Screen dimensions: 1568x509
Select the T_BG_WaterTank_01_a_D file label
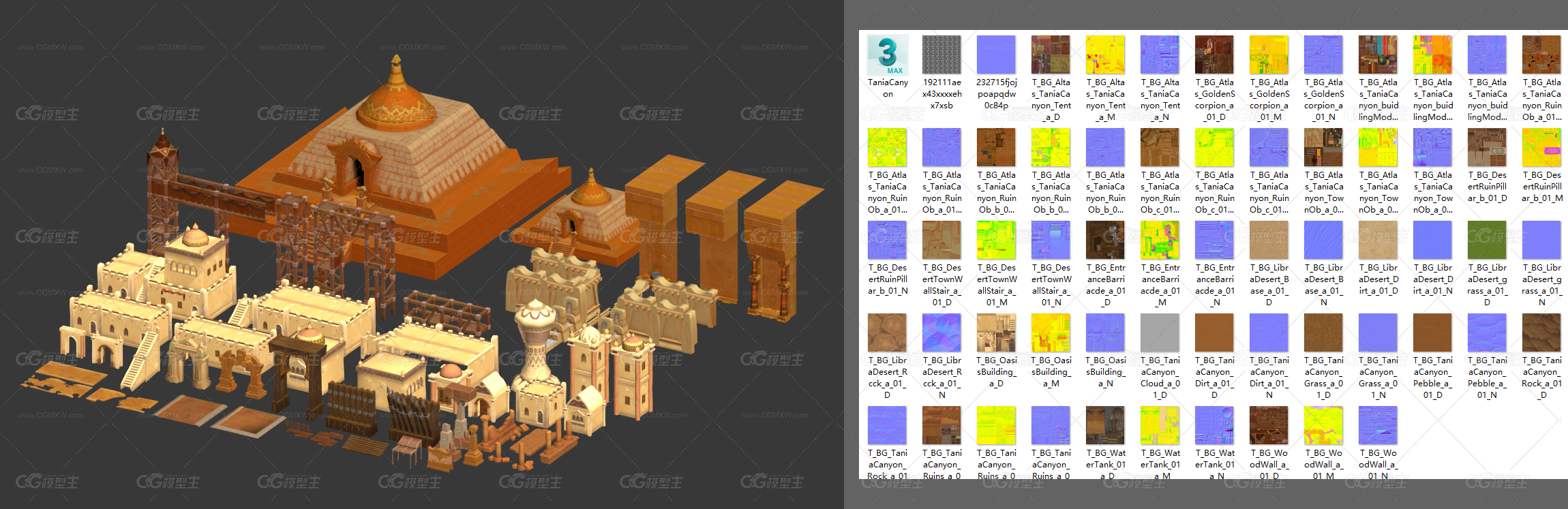point(1105,464)
